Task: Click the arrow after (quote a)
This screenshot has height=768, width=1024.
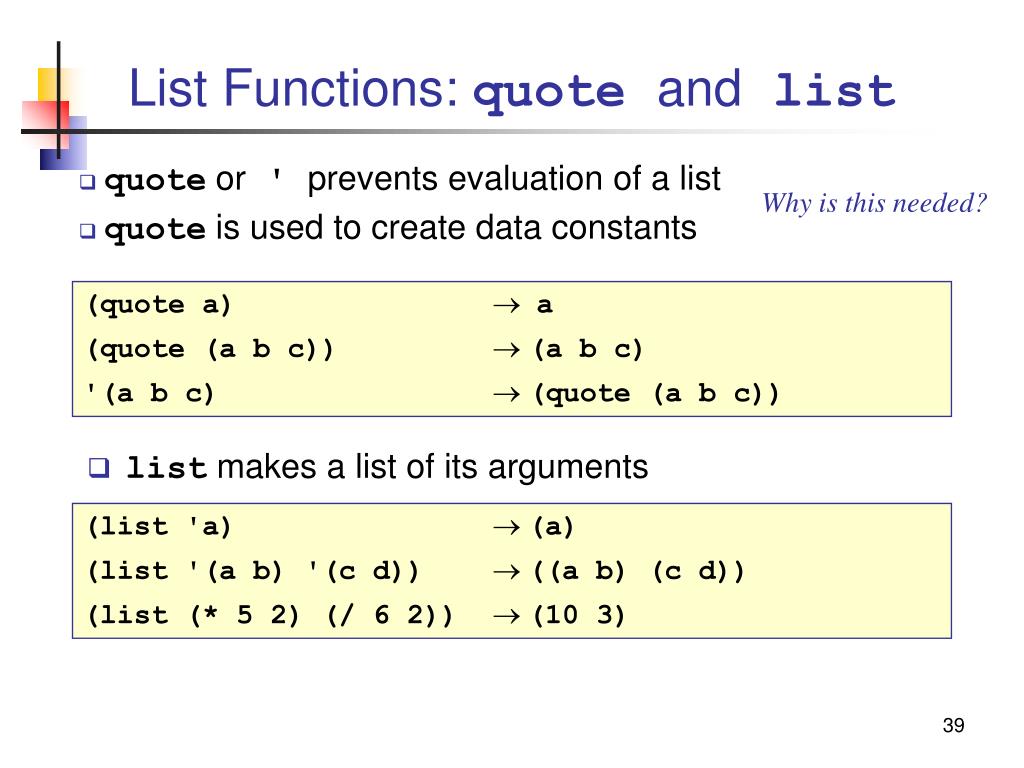Action: (505, 306)
